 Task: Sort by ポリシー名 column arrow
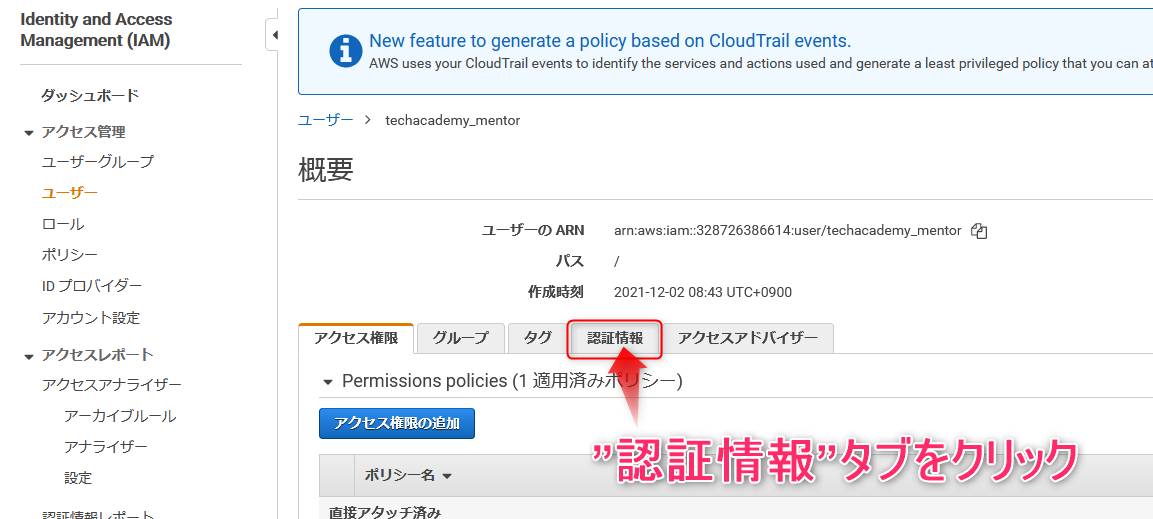447,476
